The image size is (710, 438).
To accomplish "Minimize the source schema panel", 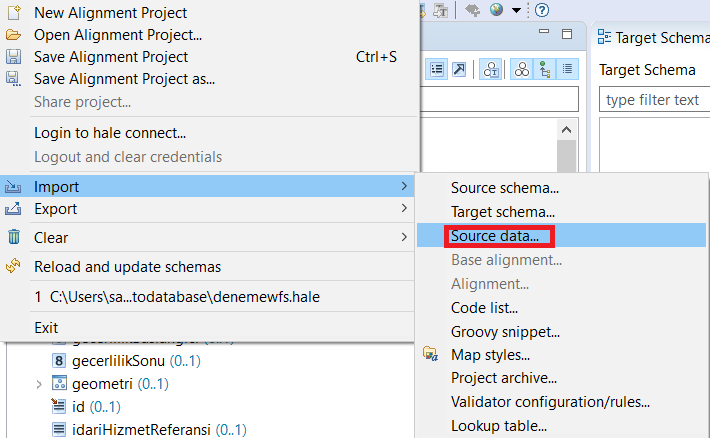I will click(544, 32).
